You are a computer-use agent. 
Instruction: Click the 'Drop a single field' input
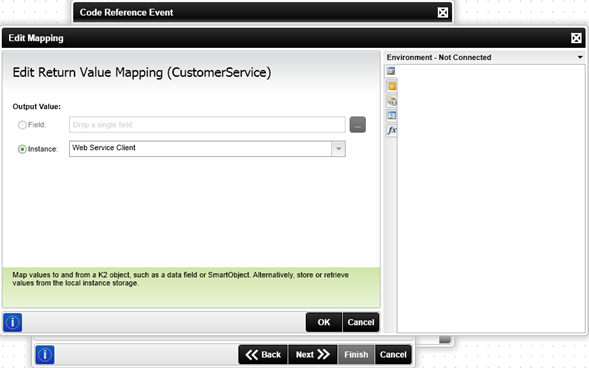coord(207,125)
